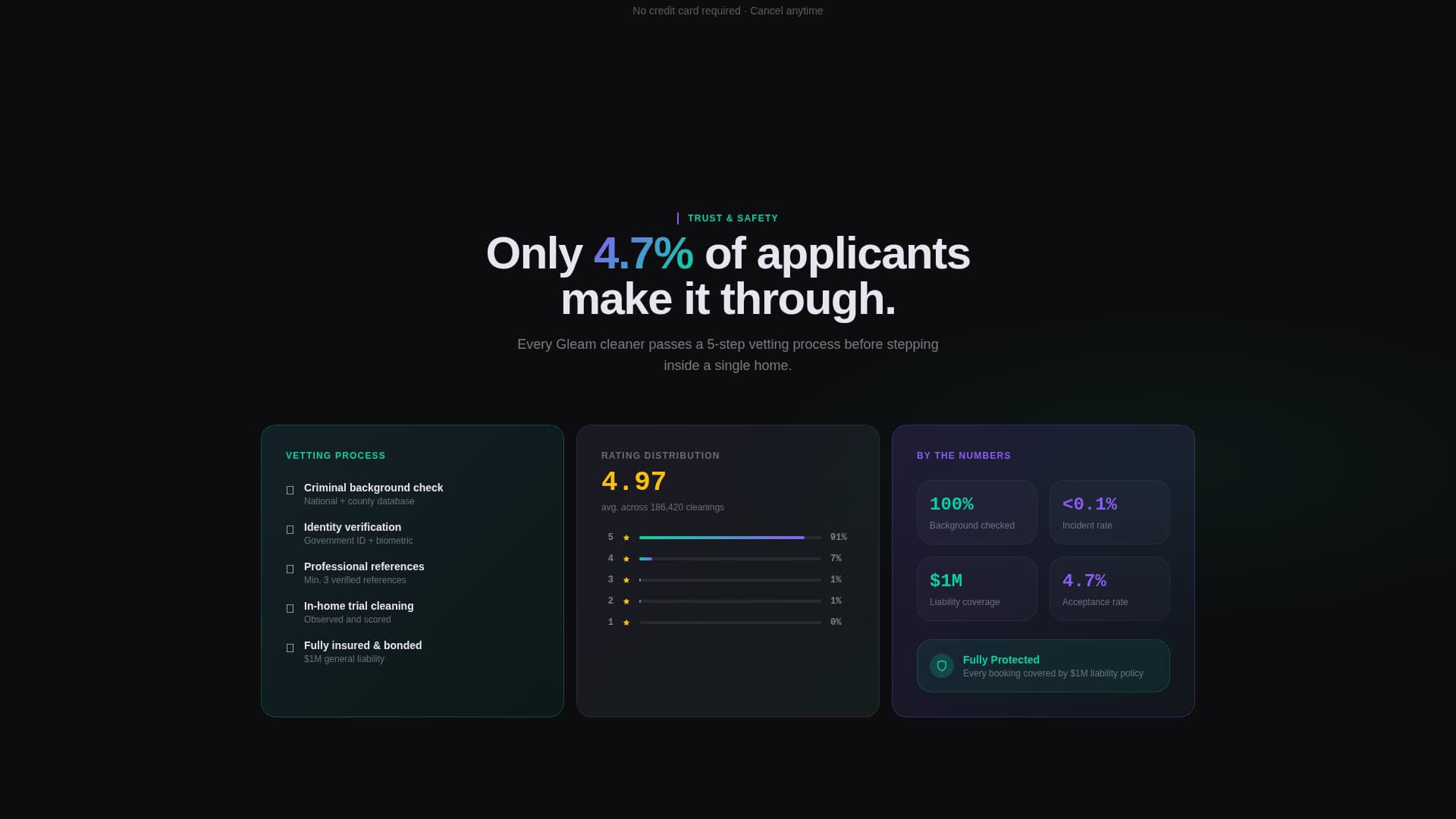
Task: Check the Identity verification step
Action: tap(289, 529)
